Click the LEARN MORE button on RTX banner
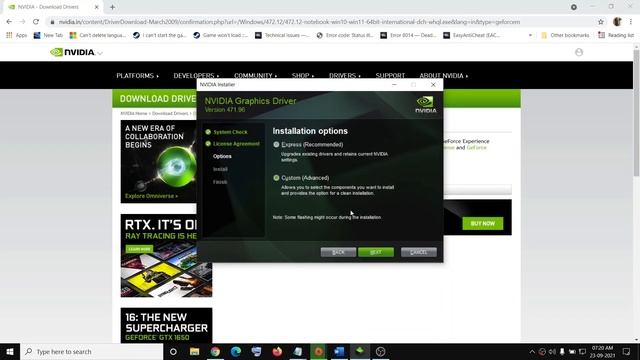This screenshot has width=640, height=360. click(x=139, y=249)
